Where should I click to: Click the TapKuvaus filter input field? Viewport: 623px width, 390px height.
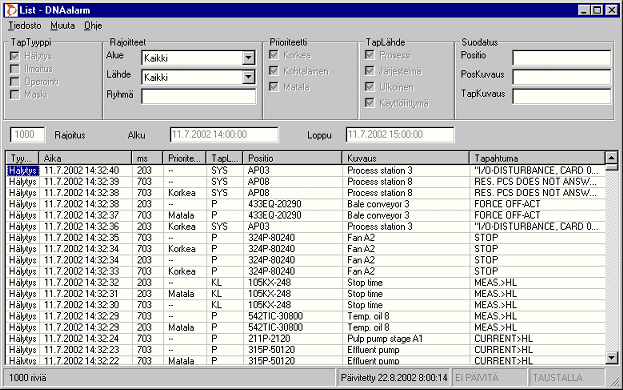pos(561,97)
